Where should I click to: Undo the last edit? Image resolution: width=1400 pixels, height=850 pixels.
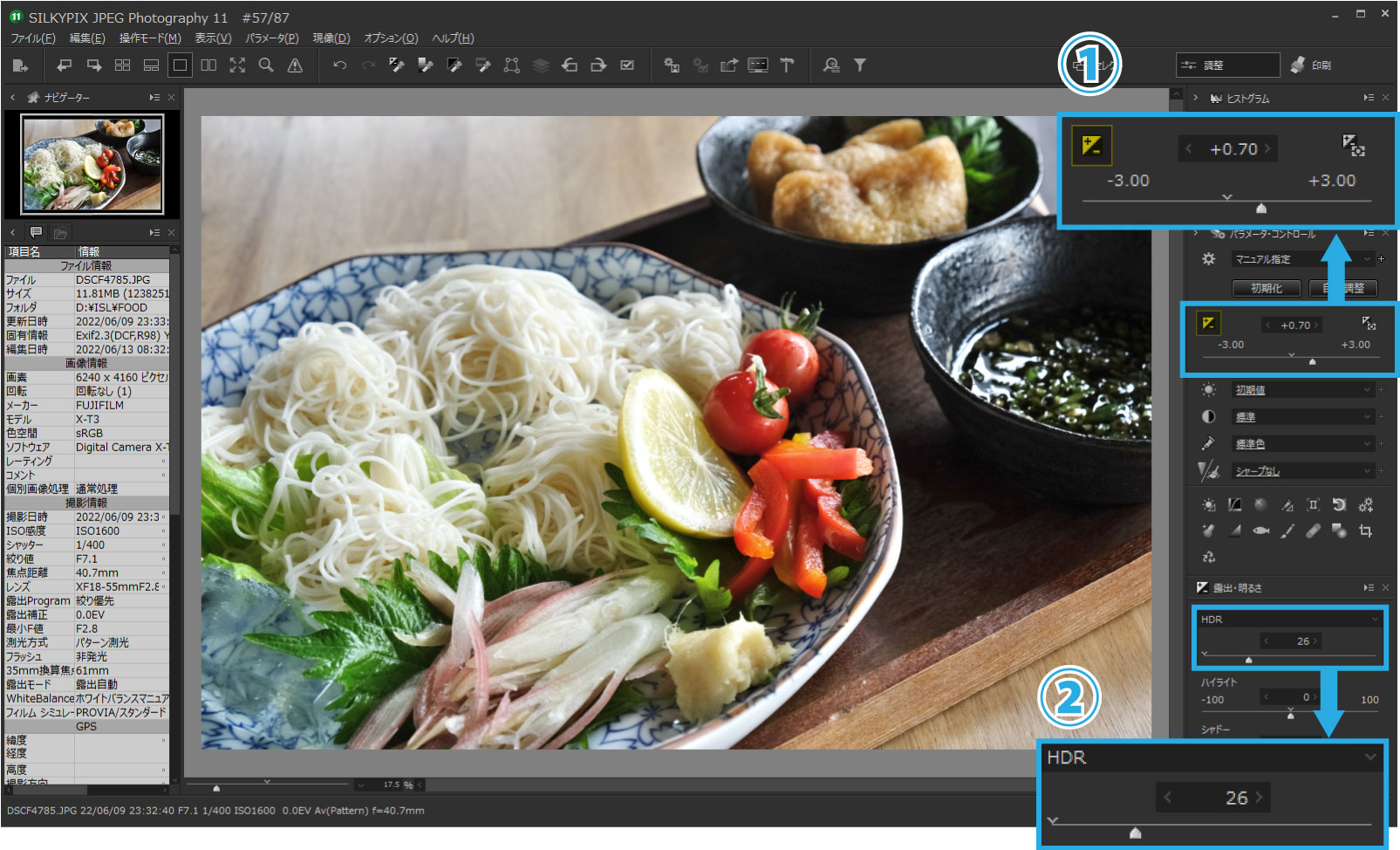pyautogui.click(x=339, y=65)
